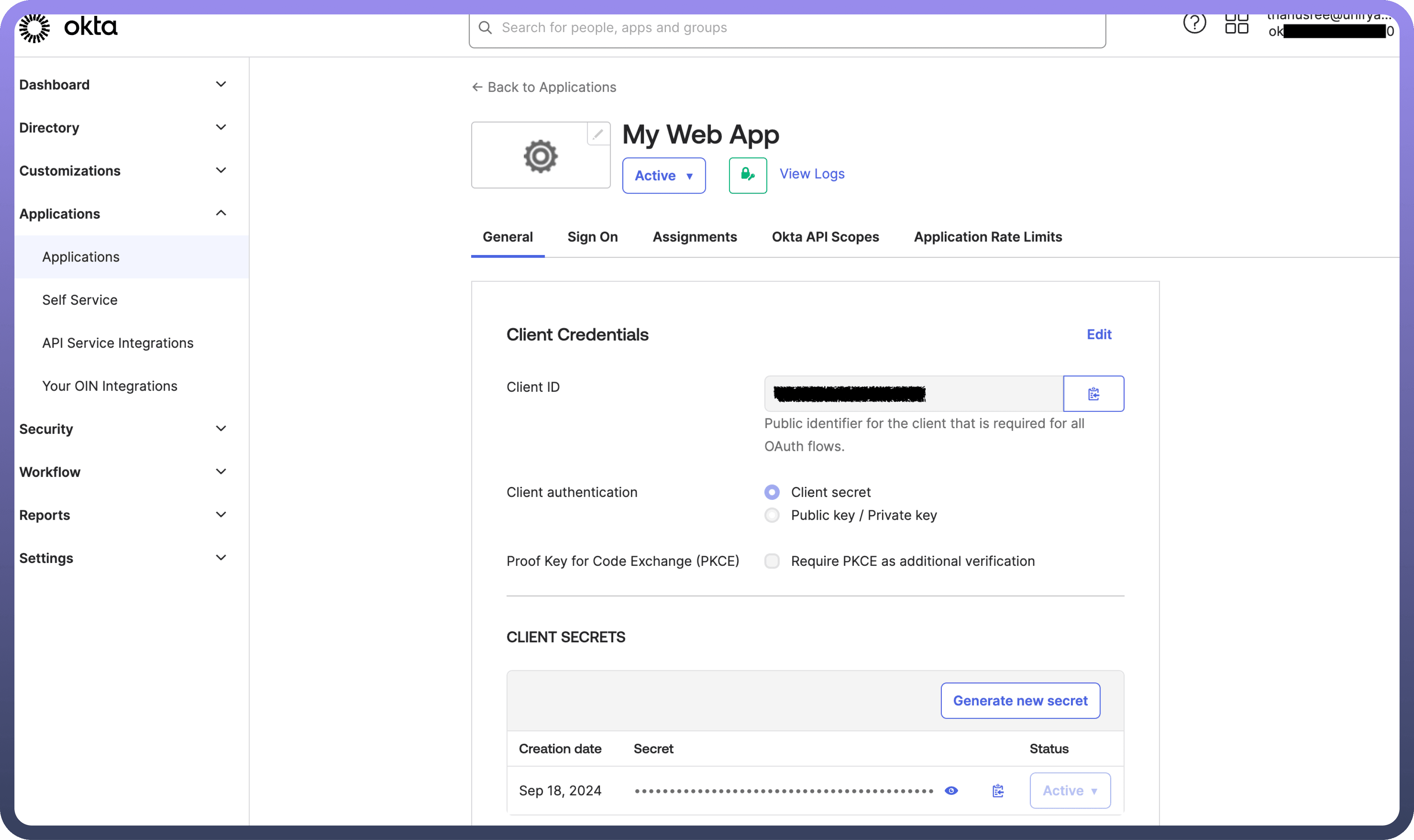
Task: Open the Okta API Scopes tab
Action: [825, 237]
